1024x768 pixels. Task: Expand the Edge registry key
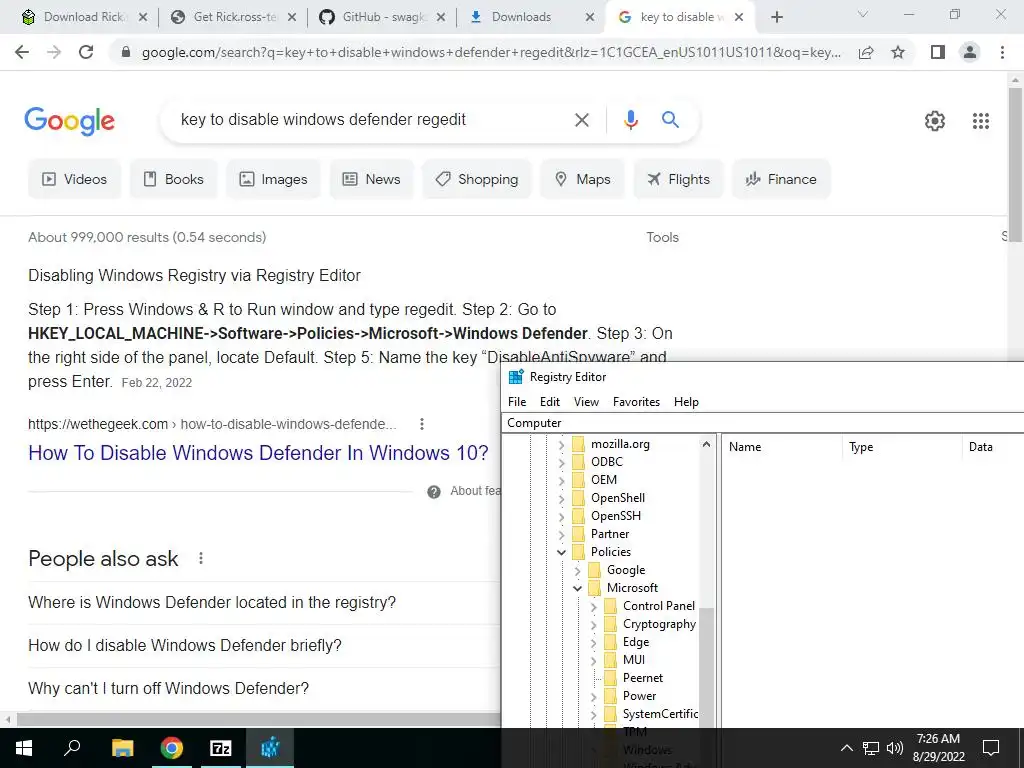[x=593, y=643]
